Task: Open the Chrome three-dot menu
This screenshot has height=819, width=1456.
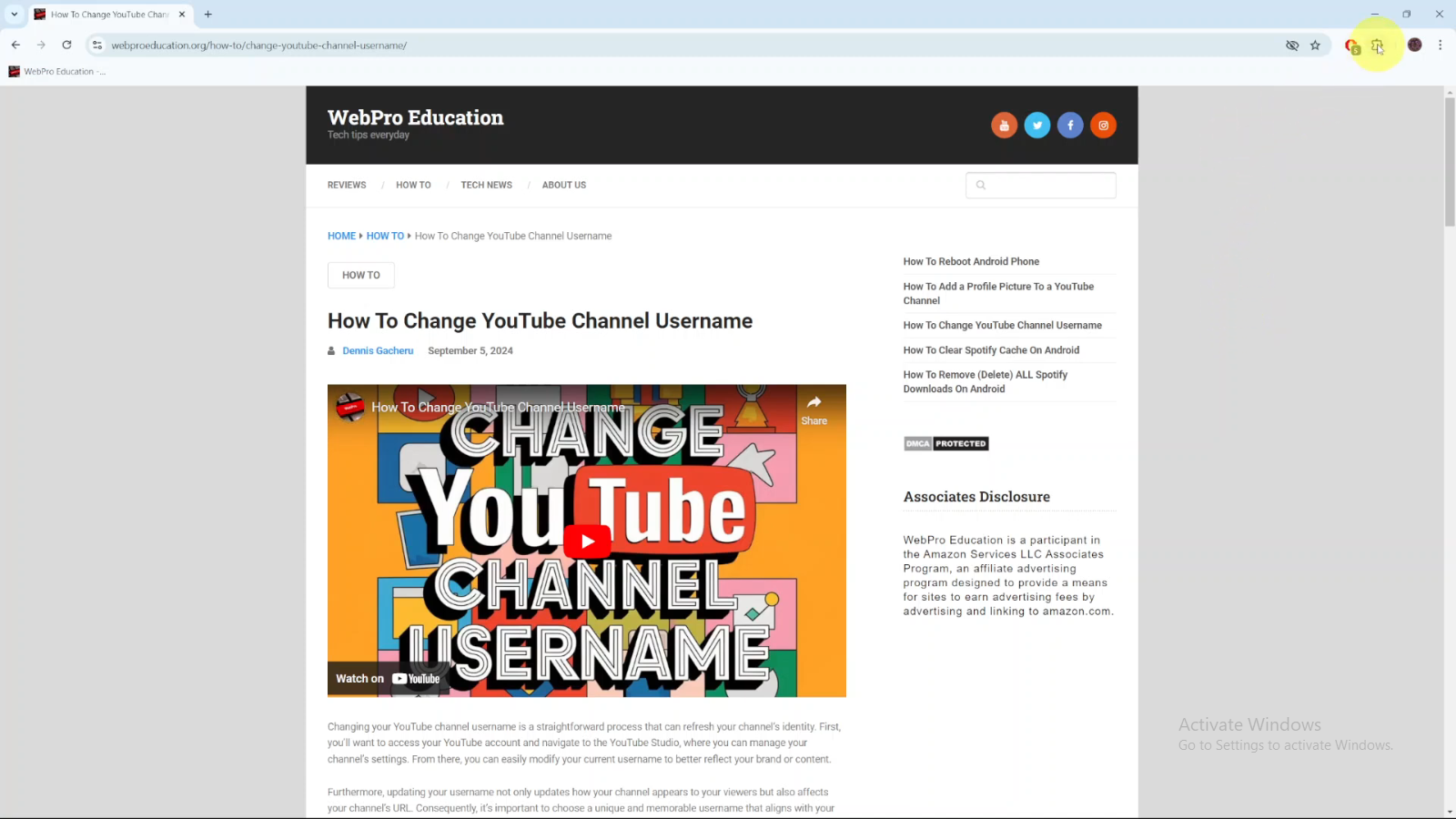Action: 1440,45
